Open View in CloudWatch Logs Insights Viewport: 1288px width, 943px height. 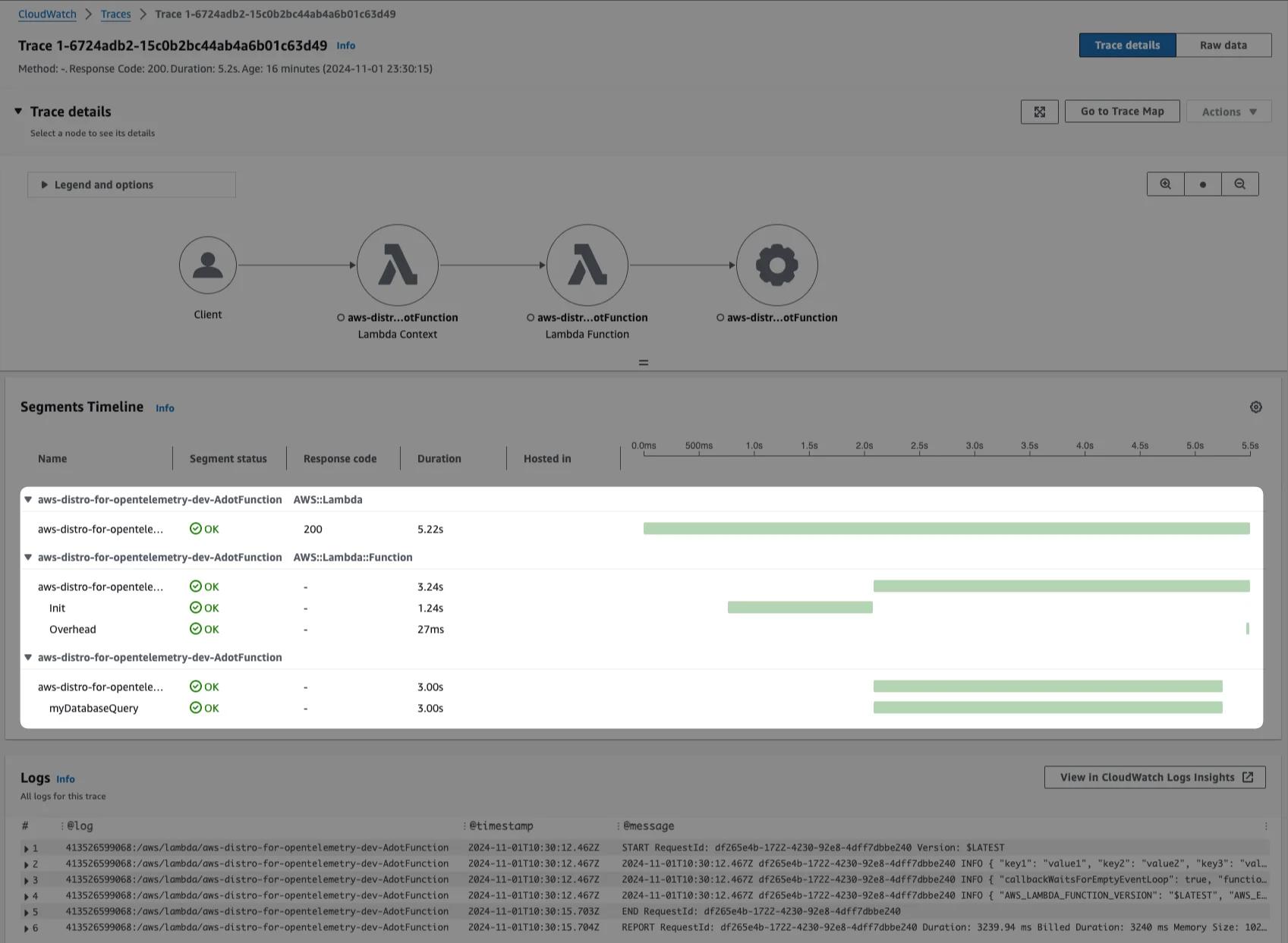1154,777
